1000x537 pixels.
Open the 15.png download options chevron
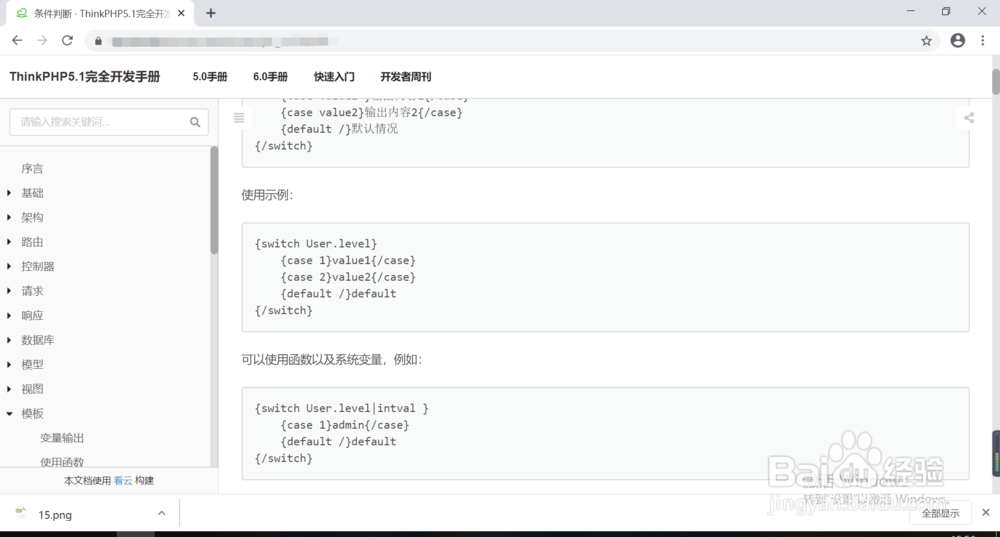point(161,513)
